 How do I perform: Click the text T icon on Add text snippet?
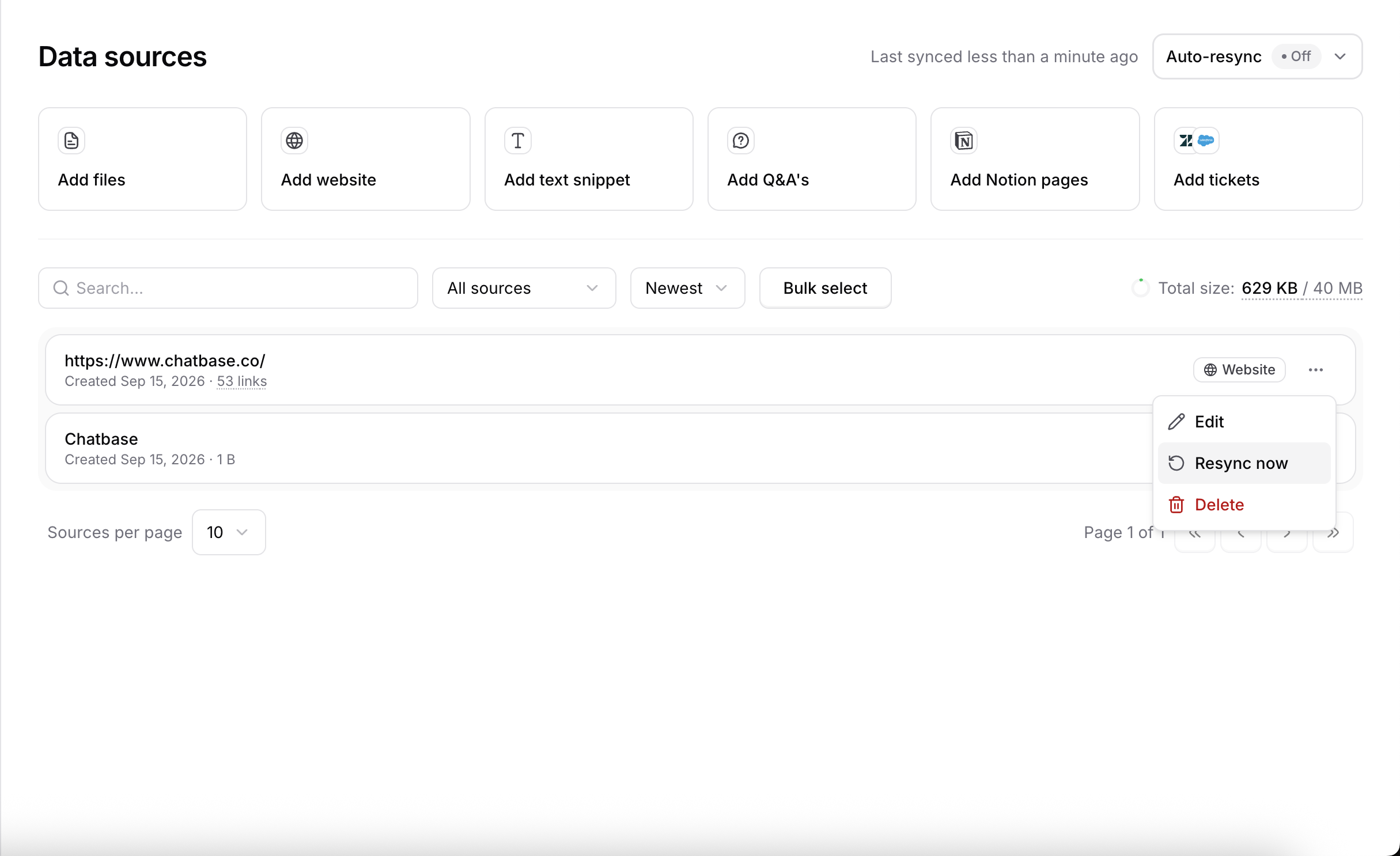(518, 141)
